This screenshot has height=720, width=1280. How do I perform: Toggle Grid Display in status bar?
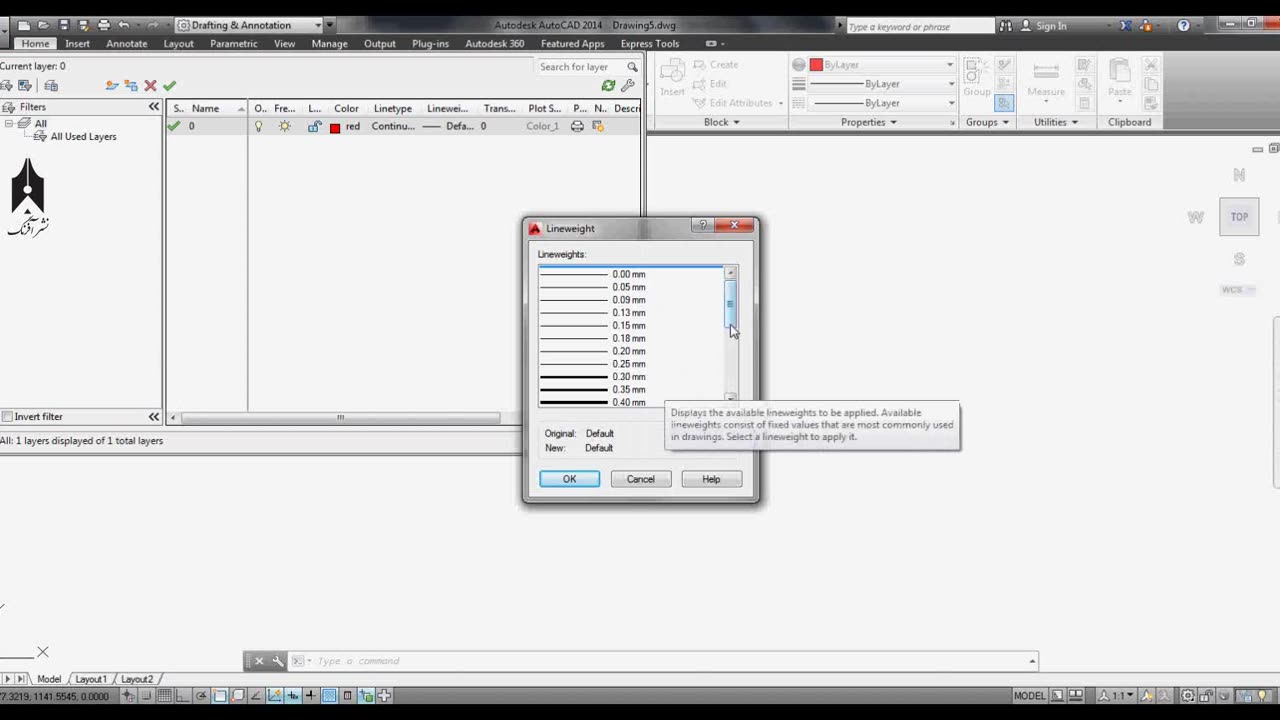tap(164, 696)
